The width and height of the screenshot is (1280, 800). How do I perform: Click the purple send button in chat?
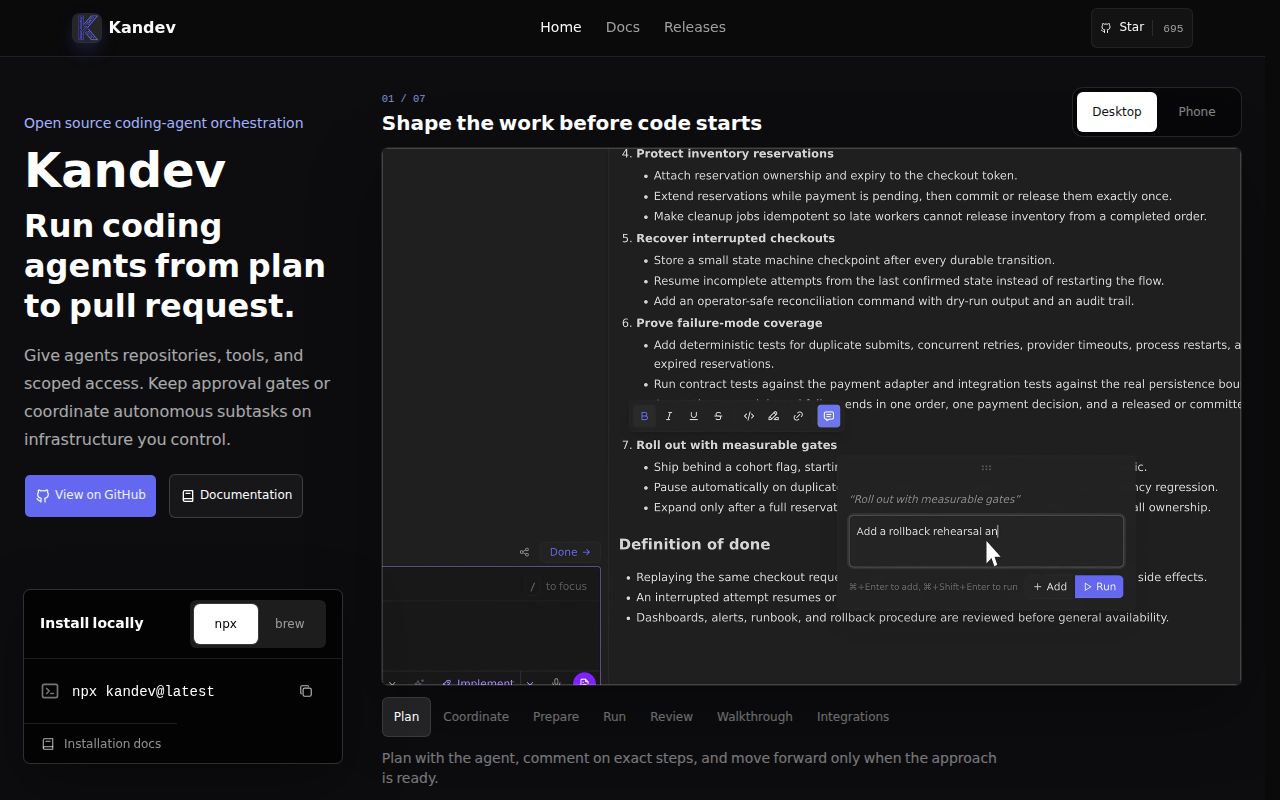(585, 681)
